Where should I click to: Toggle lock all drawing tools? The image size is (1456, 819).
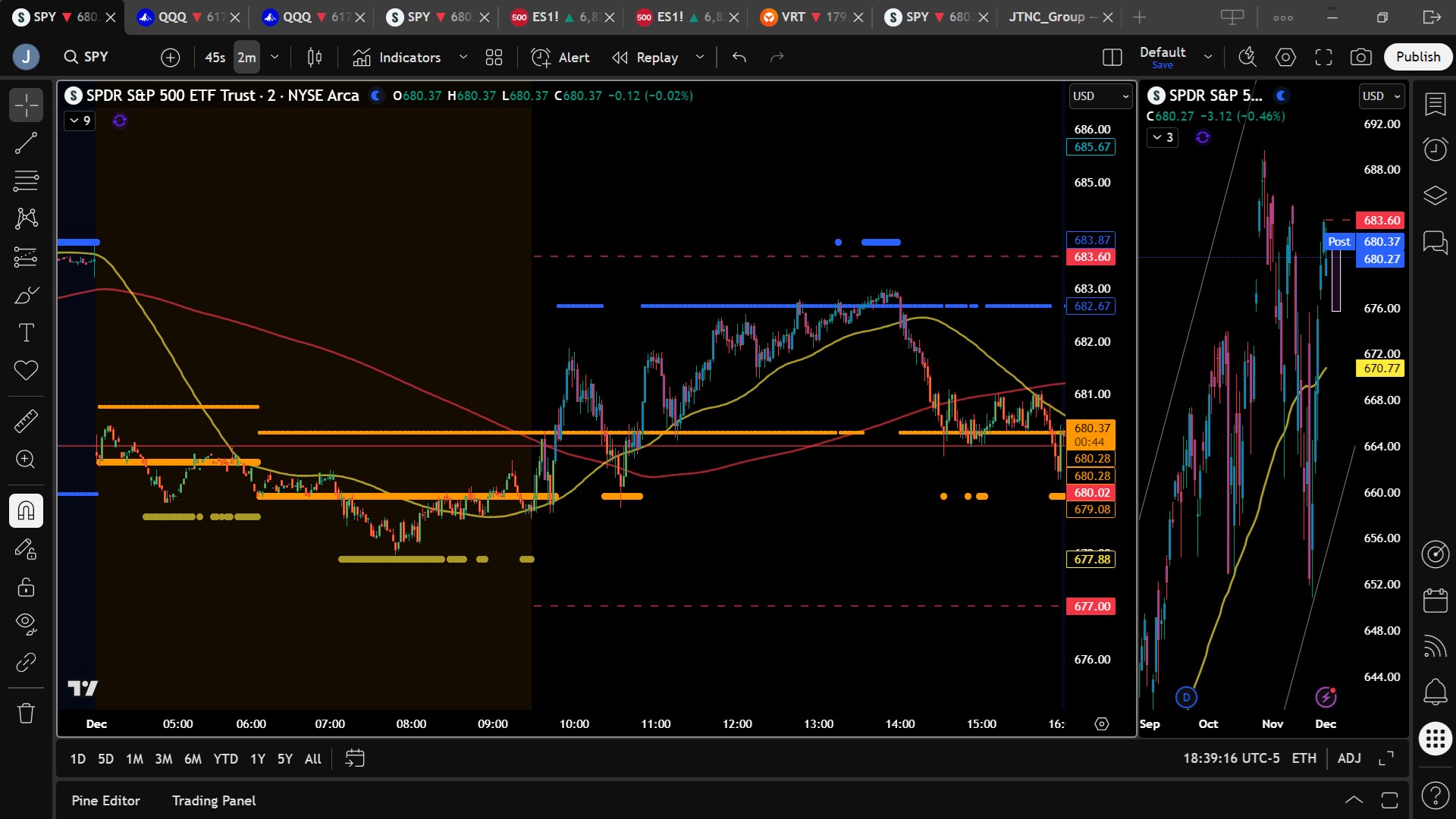point(26,587)
